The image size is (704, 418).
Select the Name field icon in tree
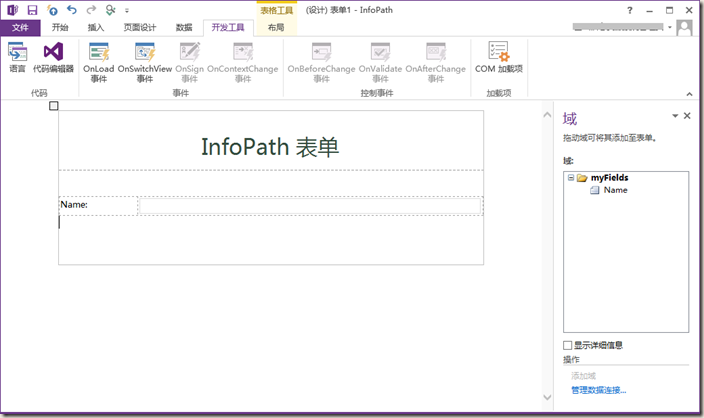tap(594, 190)
